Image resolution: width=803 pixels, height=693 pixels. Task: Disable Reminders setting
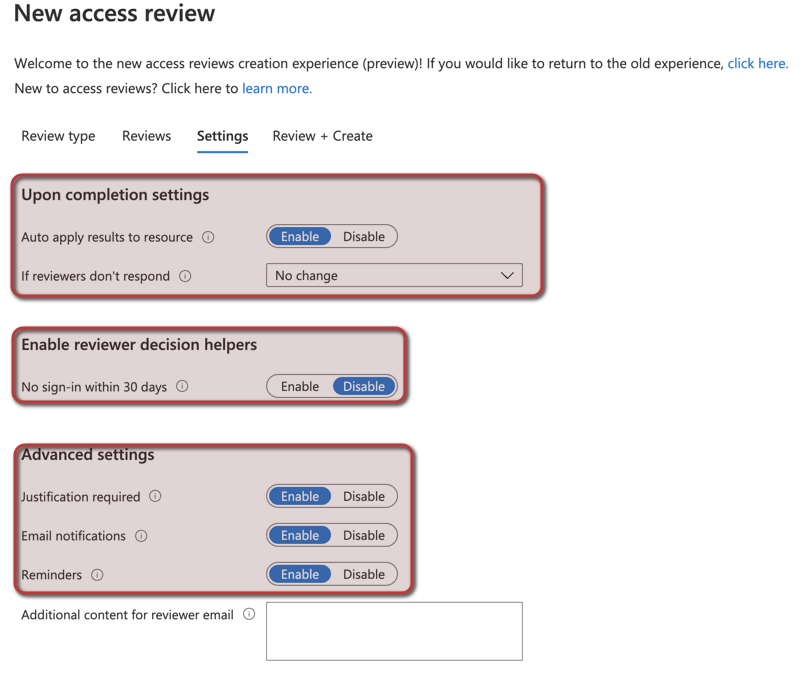[x=363, y=574]
